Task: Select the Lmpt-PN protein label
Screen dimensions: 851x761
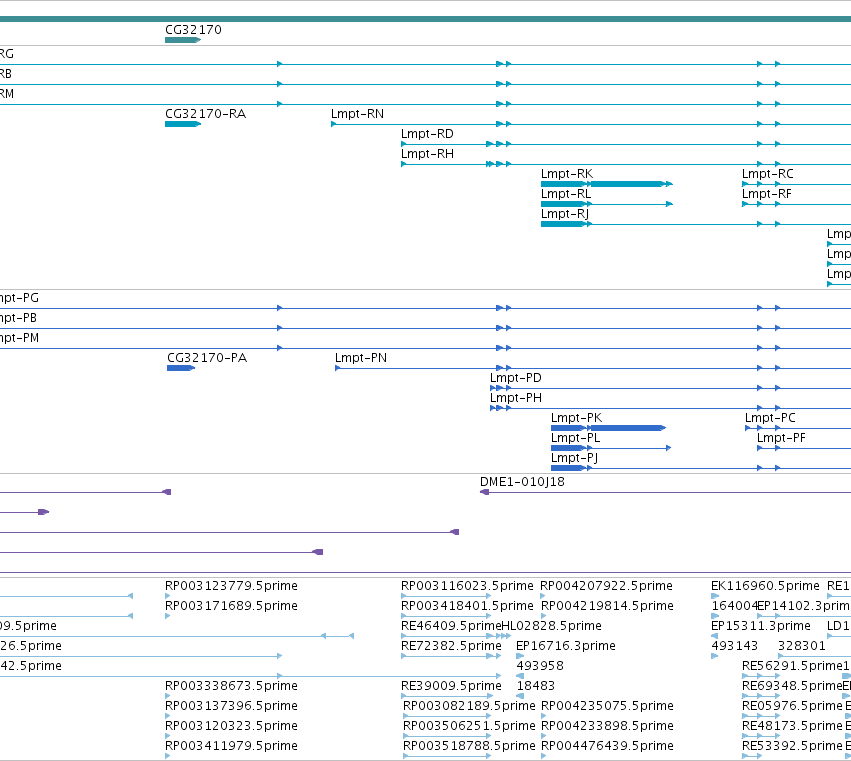Action: 361,358
